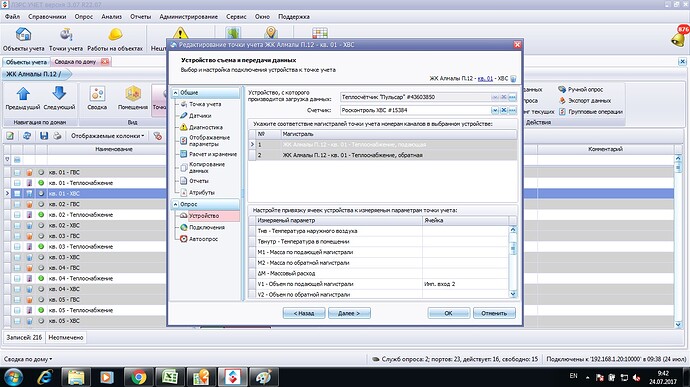
Task: Open Групповые операции action
Action: tap(591, 112)
